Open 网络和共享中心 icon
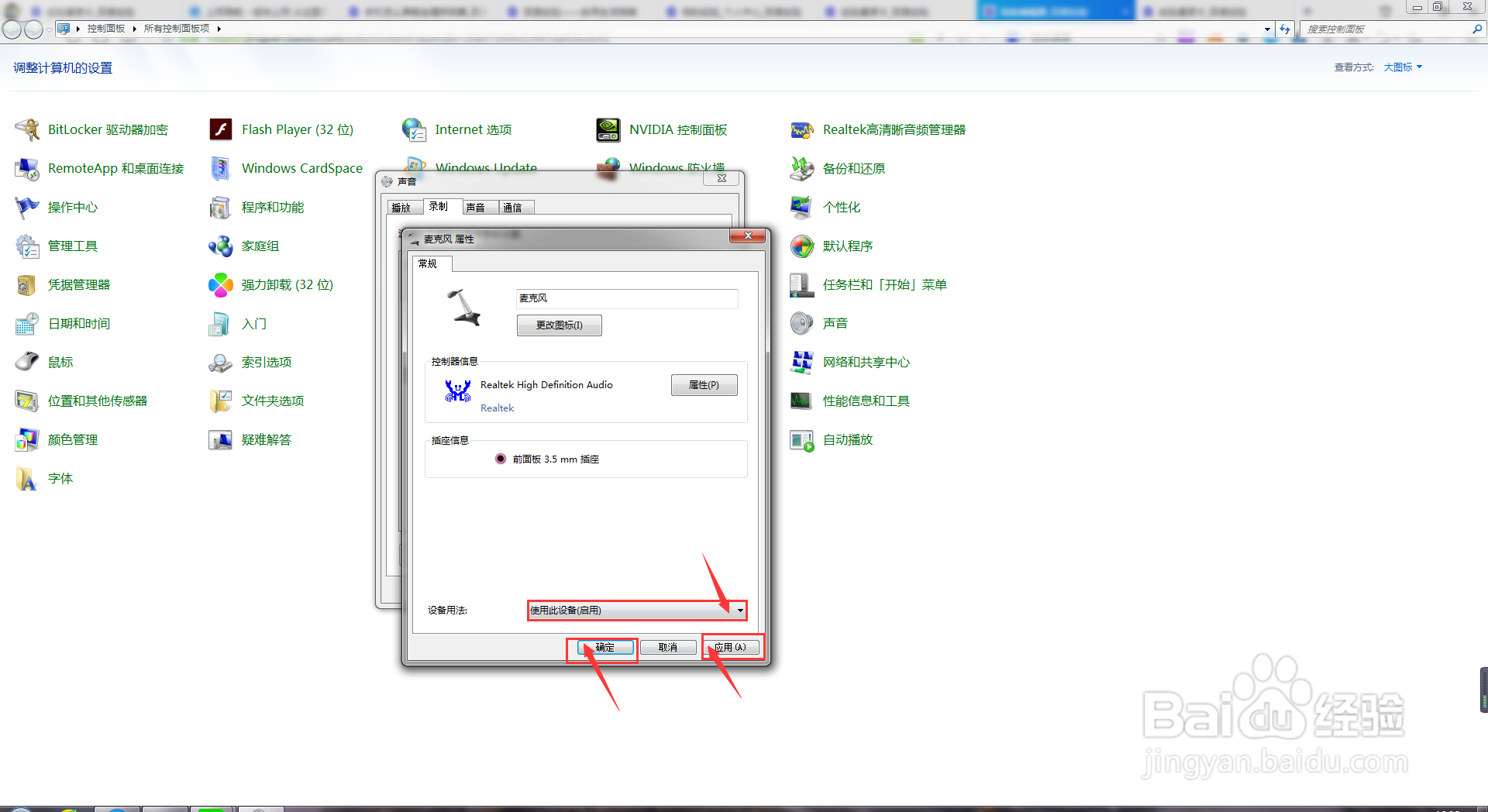This screenshot has width=1488, height=812. (x=802, y=362)
